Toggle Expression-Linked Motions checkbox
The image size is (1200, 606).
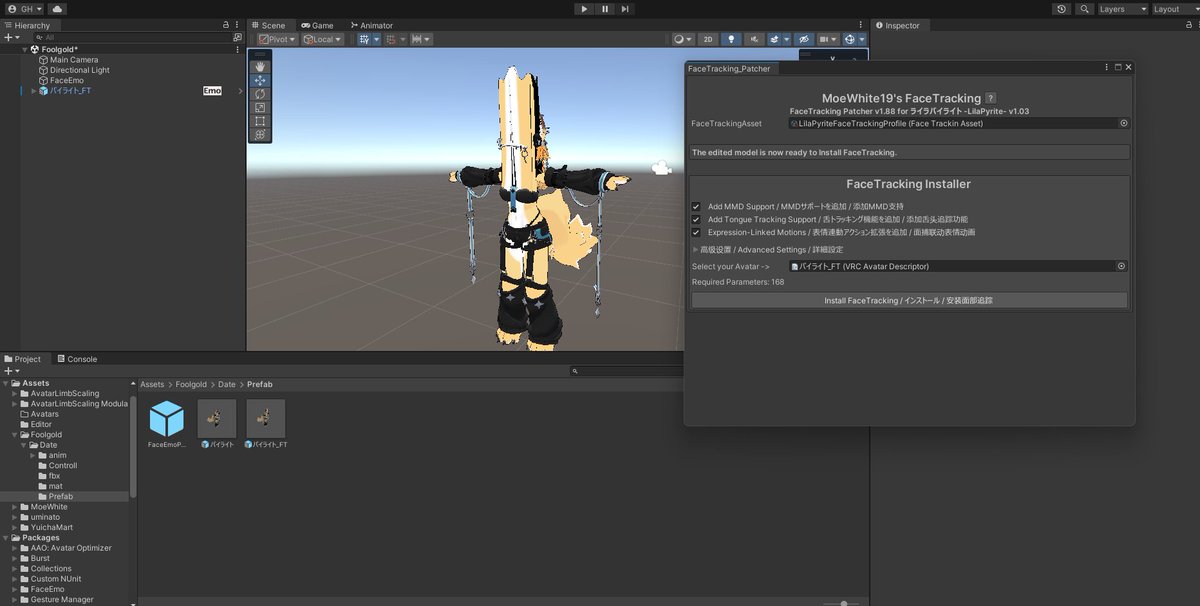click(x=696, y=232)
